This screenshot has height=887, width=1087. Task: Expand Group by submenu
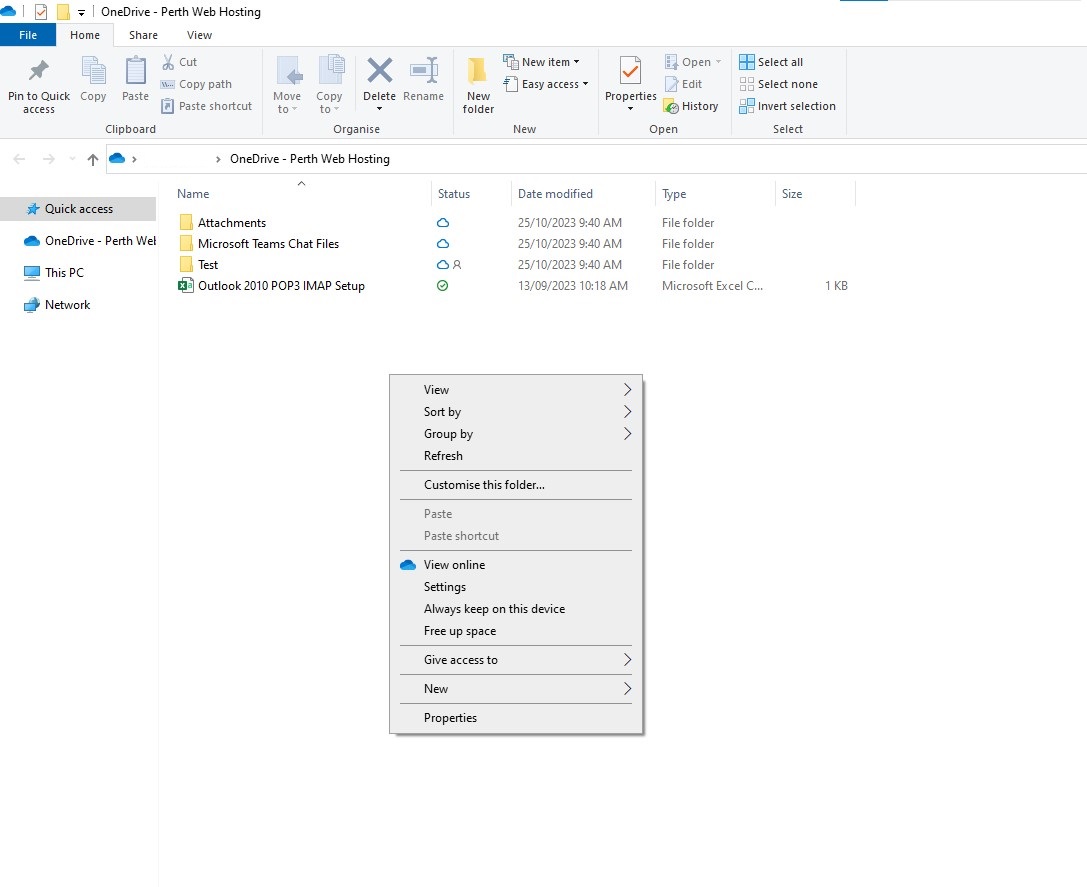click(x=627, y=434)
